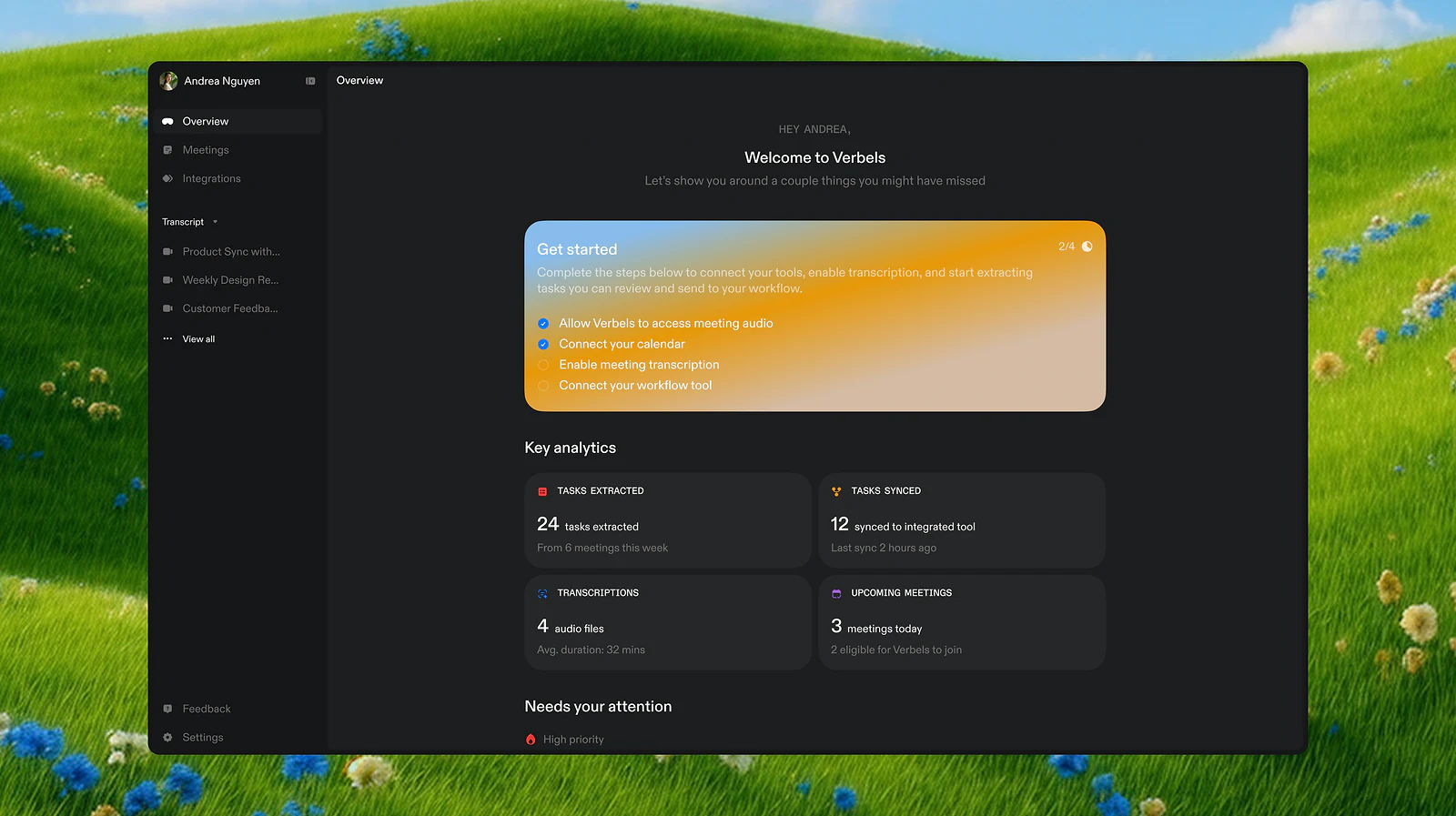The image size is (1456, 816).
Task: Click the 'Avg. duration: 32 mins' text
Action: 591,650
